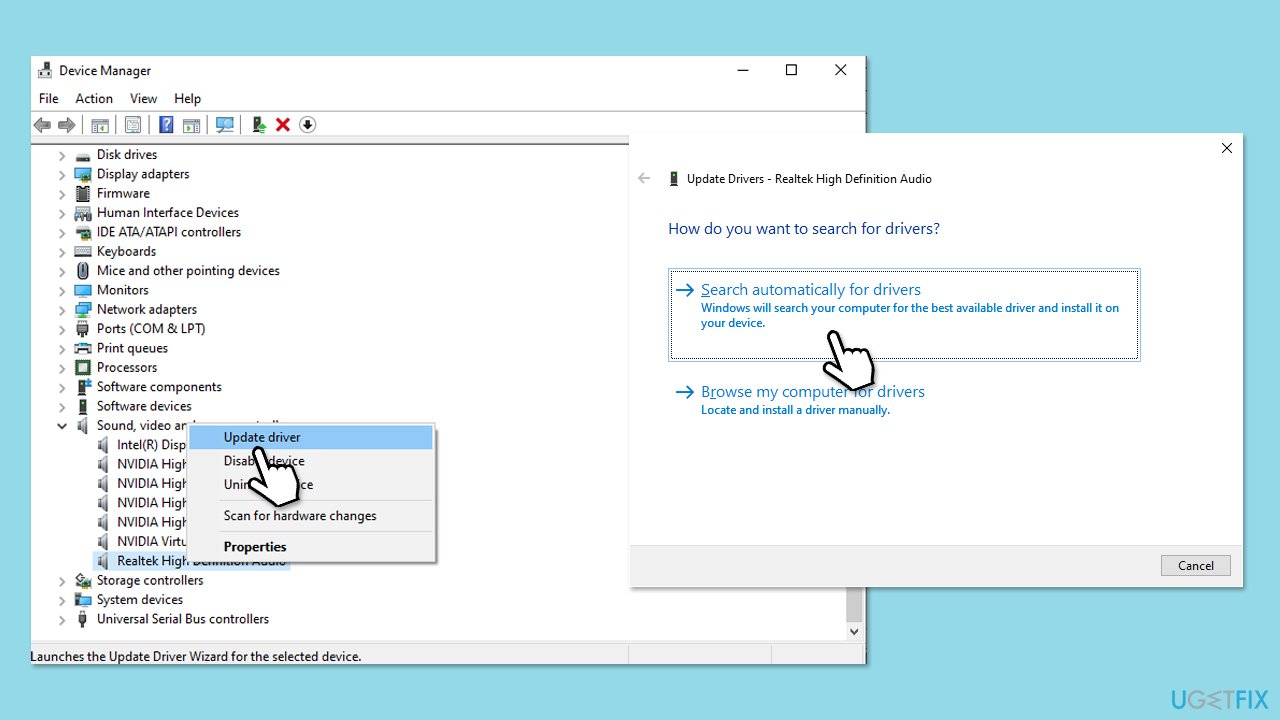This screenshot has height=720, width=1280.
Task: Select the Network adapters tree row label
Action: (x=147, y=309)
